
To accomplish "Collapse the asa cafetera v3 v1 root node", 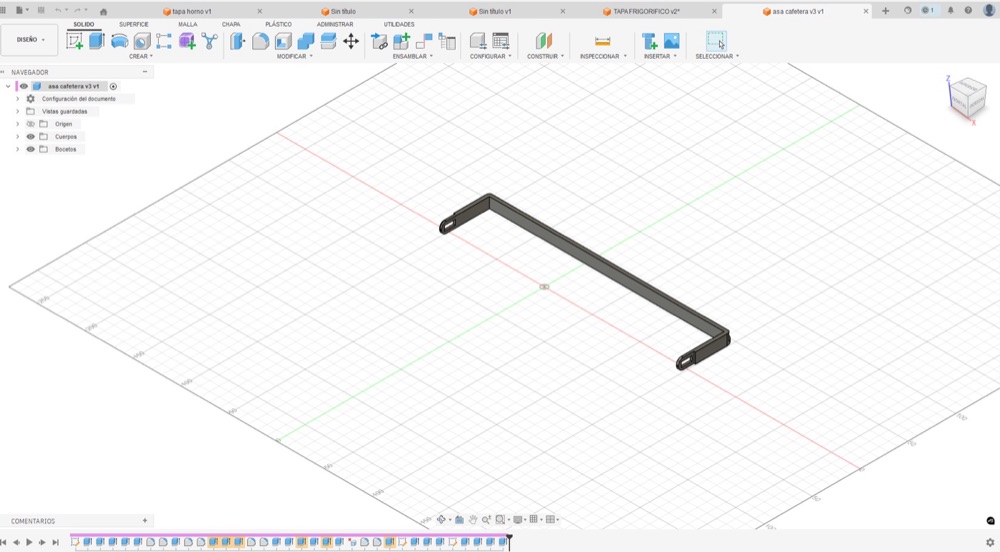I will pos(8,86).
